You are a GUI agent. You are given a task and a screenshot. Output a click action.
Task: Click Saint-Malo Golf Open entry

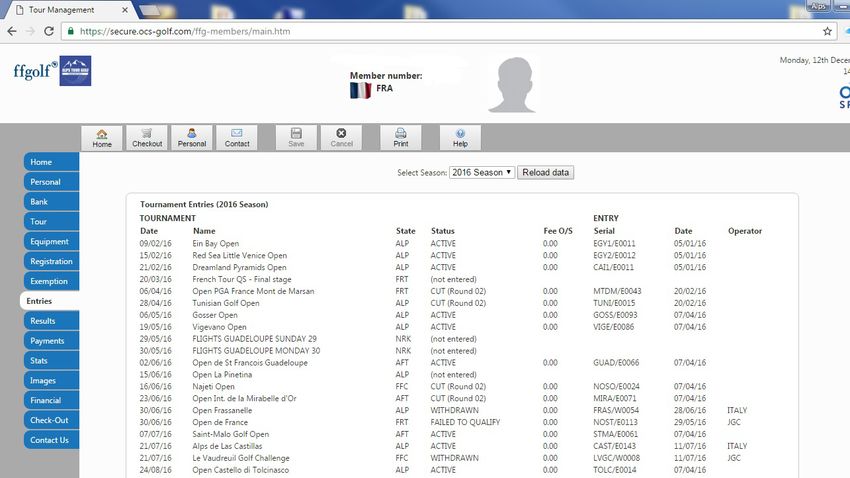[230, 434]
